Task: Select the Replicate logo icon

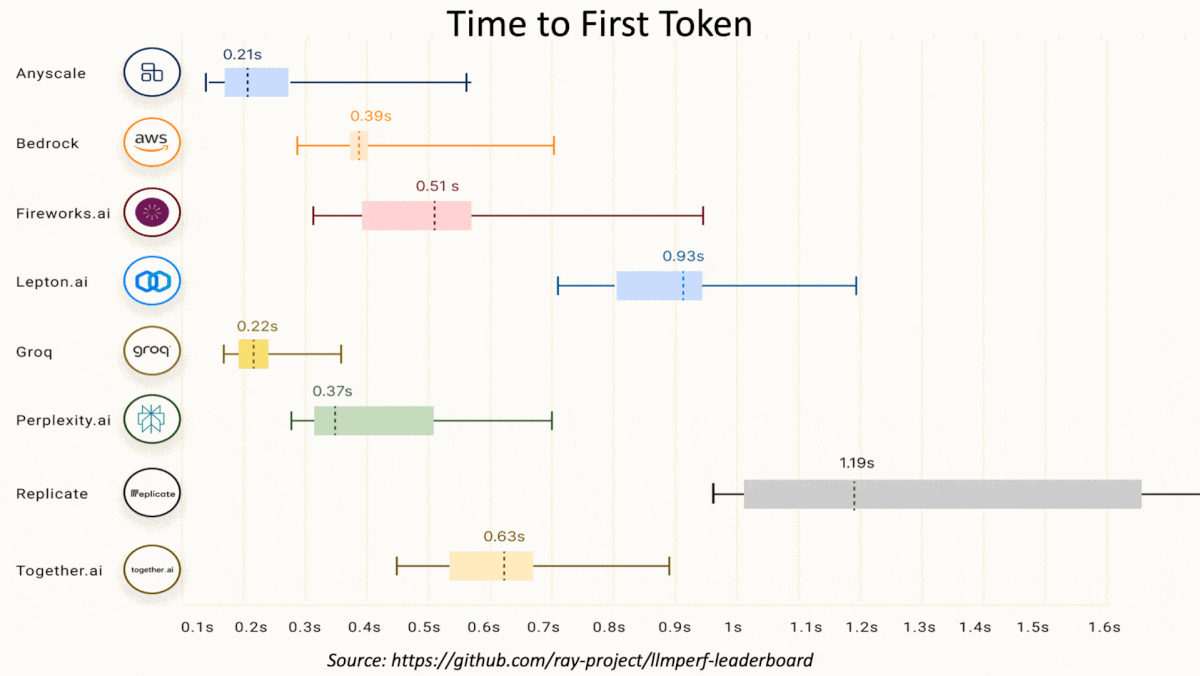Action: click(x=152, y=493)
